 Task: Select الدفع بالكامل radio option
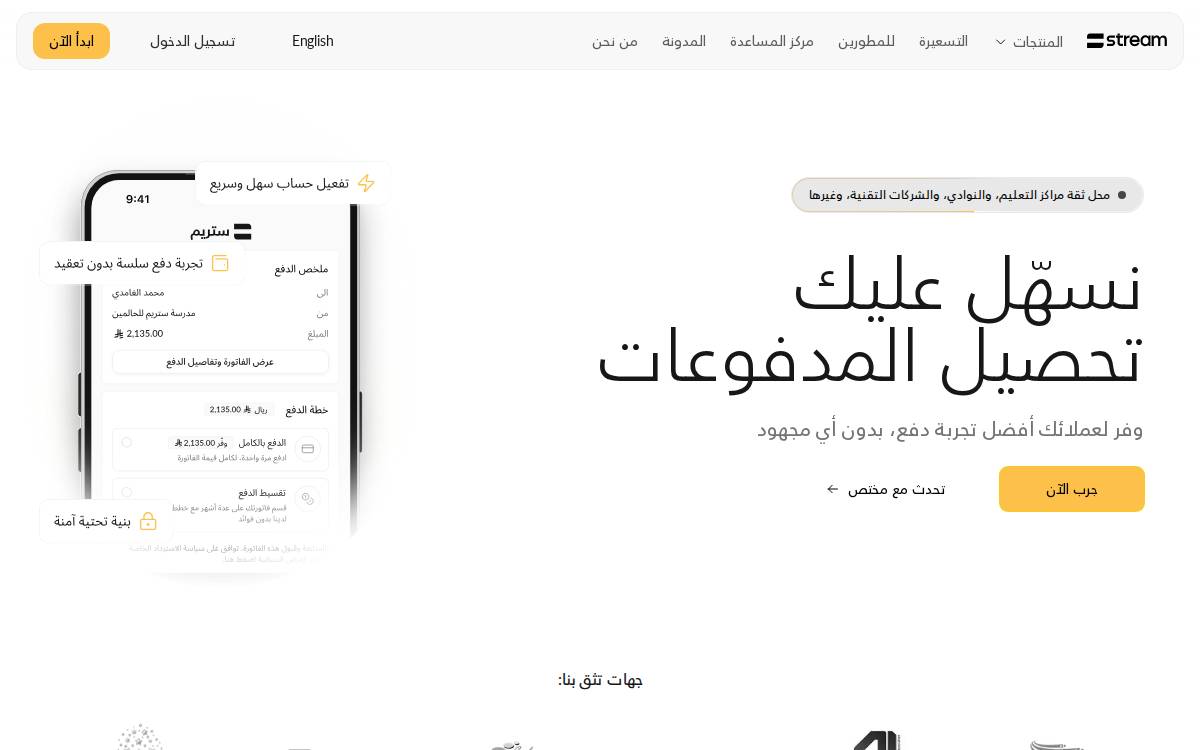point(127,442)
